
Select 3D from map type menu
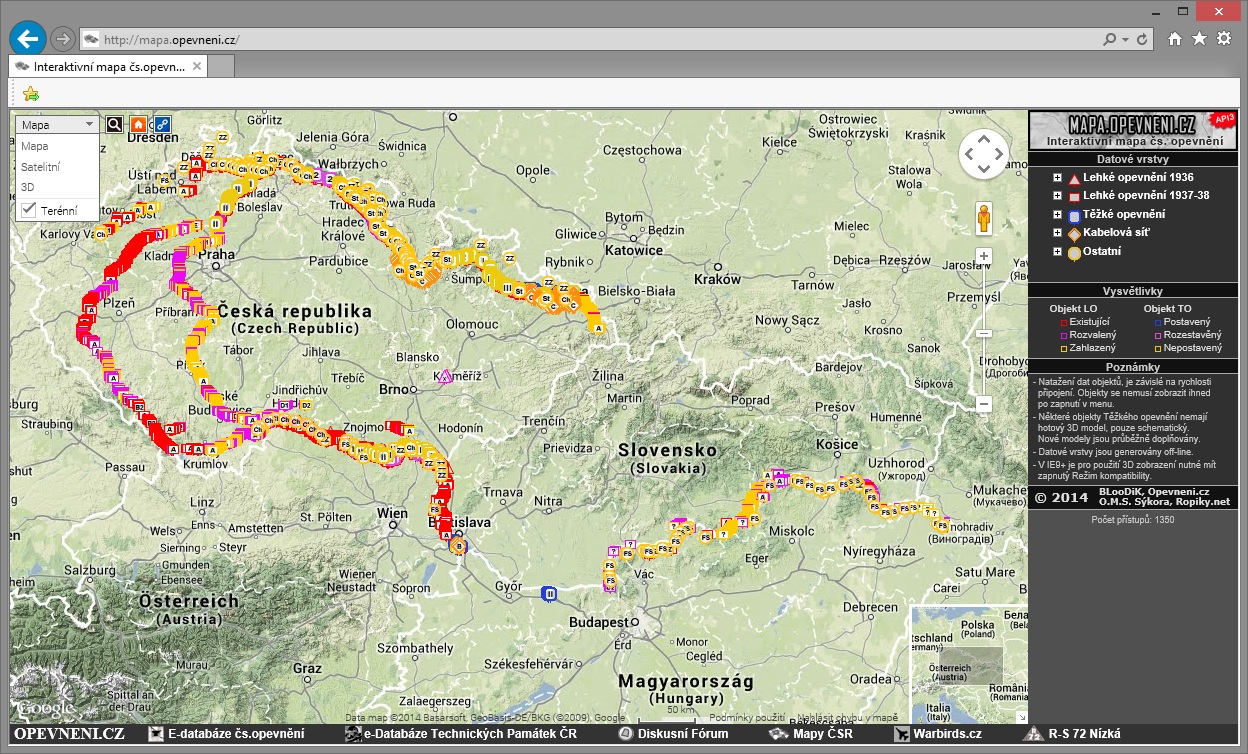[x=28, y=187]
